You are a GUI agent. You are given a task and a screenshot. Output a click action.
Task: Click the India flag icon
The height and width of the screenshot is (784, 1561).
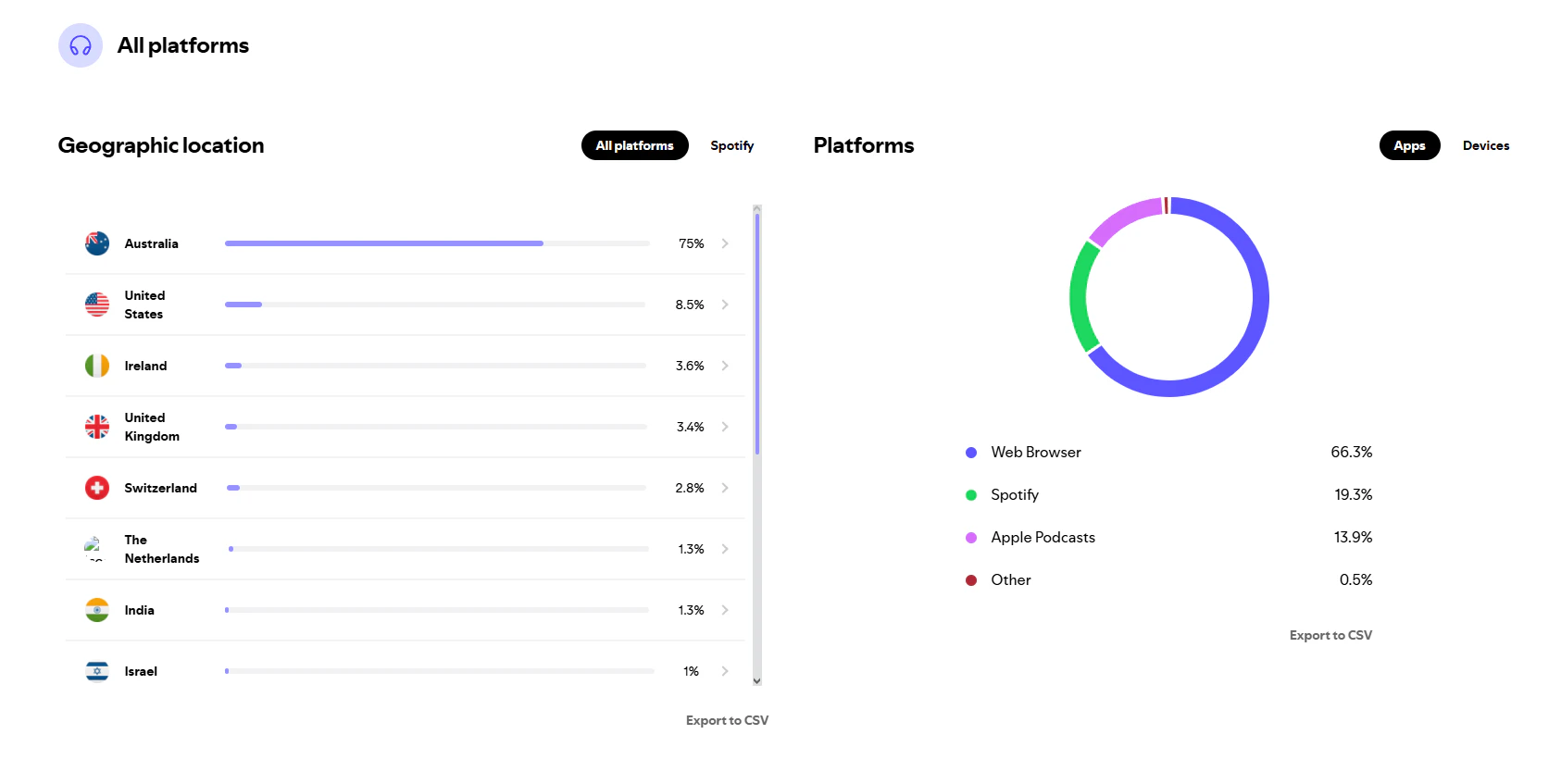(97, 610)
